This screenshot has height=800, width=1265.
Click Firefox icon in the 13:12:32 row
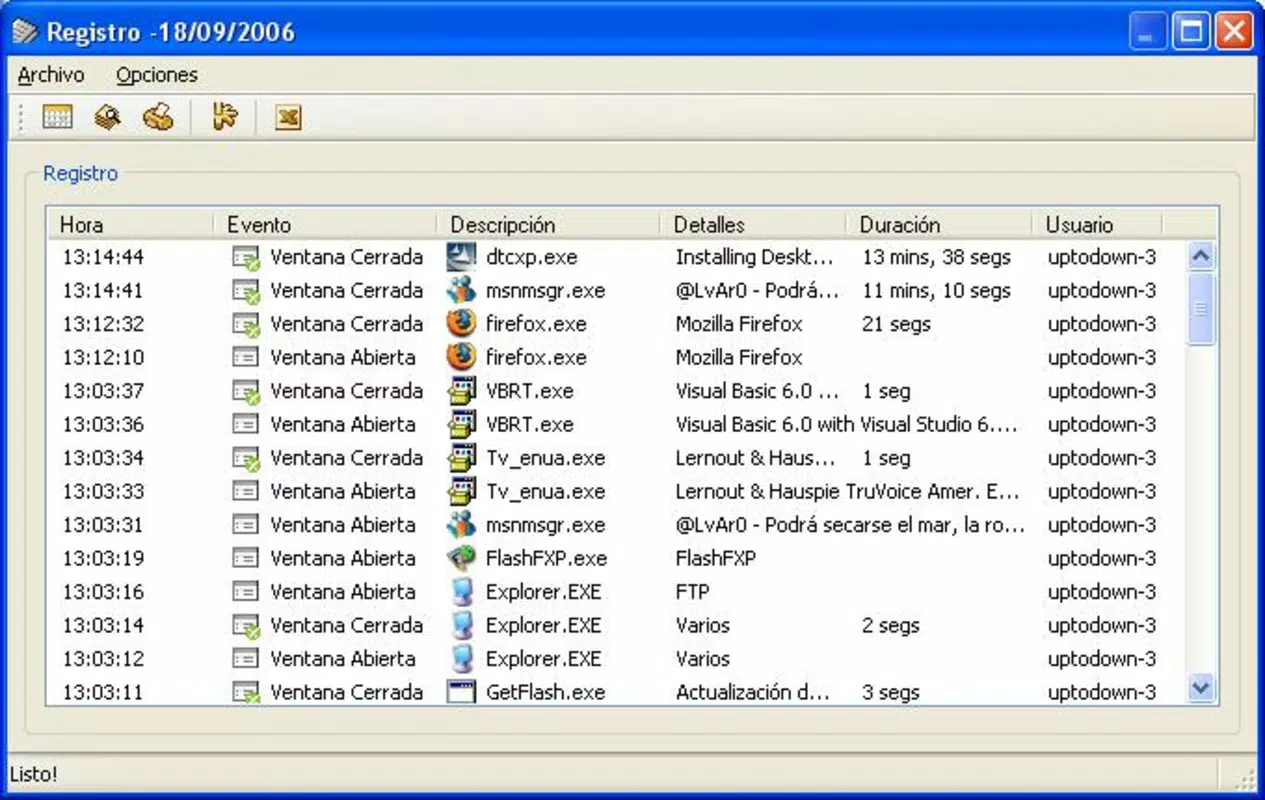coord(461,324)
